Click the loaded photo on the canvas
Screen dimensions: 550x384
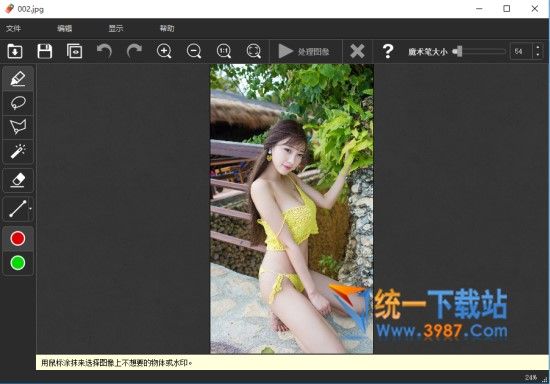pos(291,209)
